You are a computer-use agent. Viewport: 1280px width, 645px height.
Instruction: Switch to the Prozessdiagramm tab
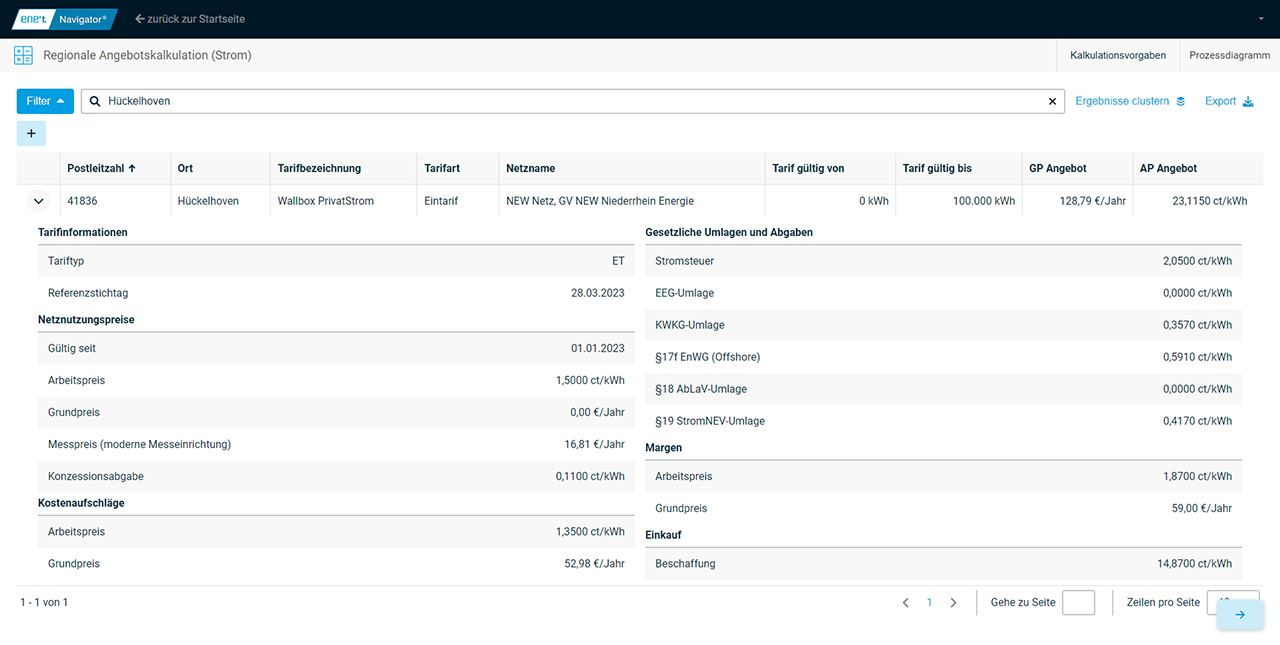pyautogui.click(x=1229, y=56)
